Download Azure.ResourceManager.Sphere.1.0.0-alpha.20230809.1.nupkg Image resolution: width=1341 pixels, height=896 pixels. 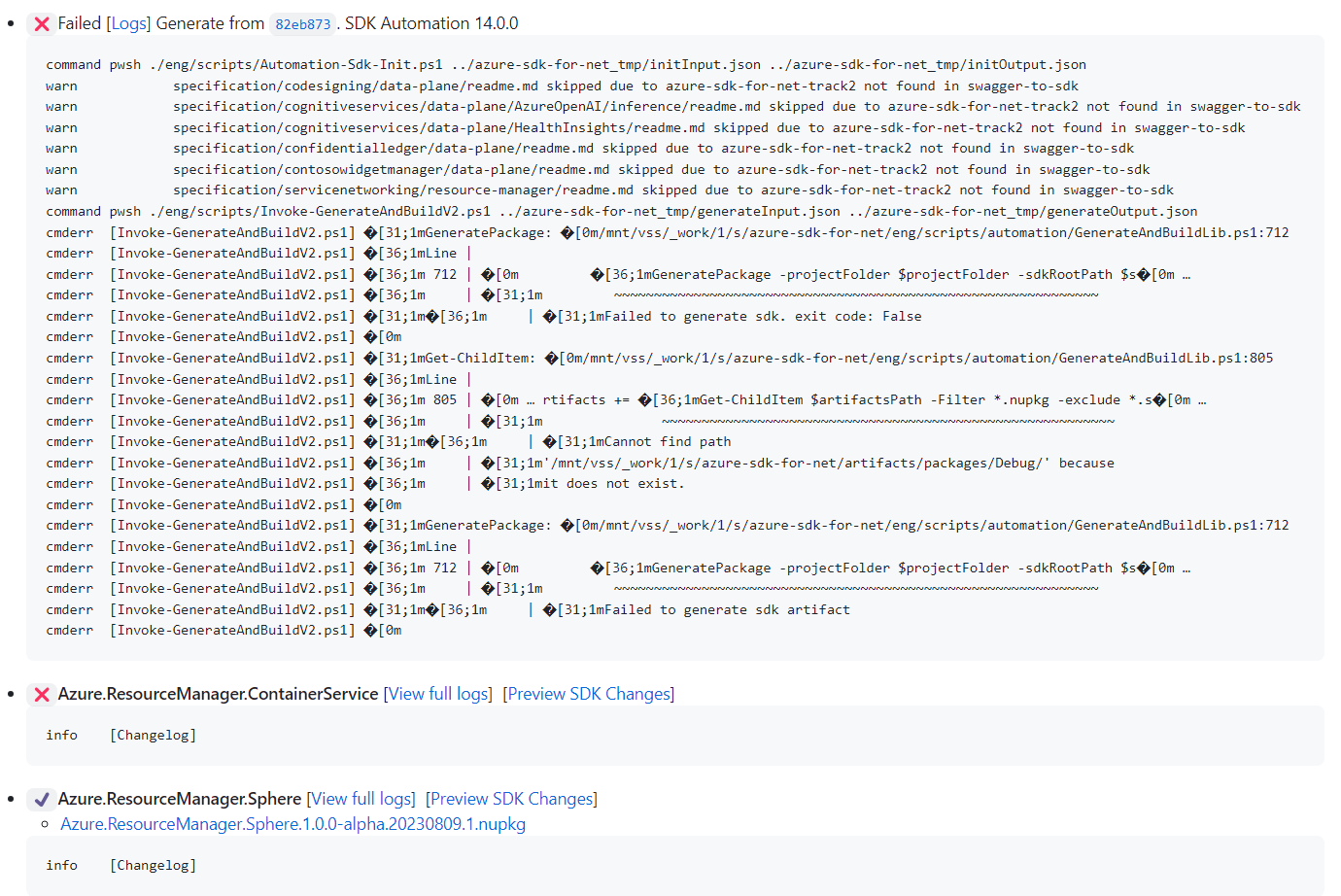(292, 824)
